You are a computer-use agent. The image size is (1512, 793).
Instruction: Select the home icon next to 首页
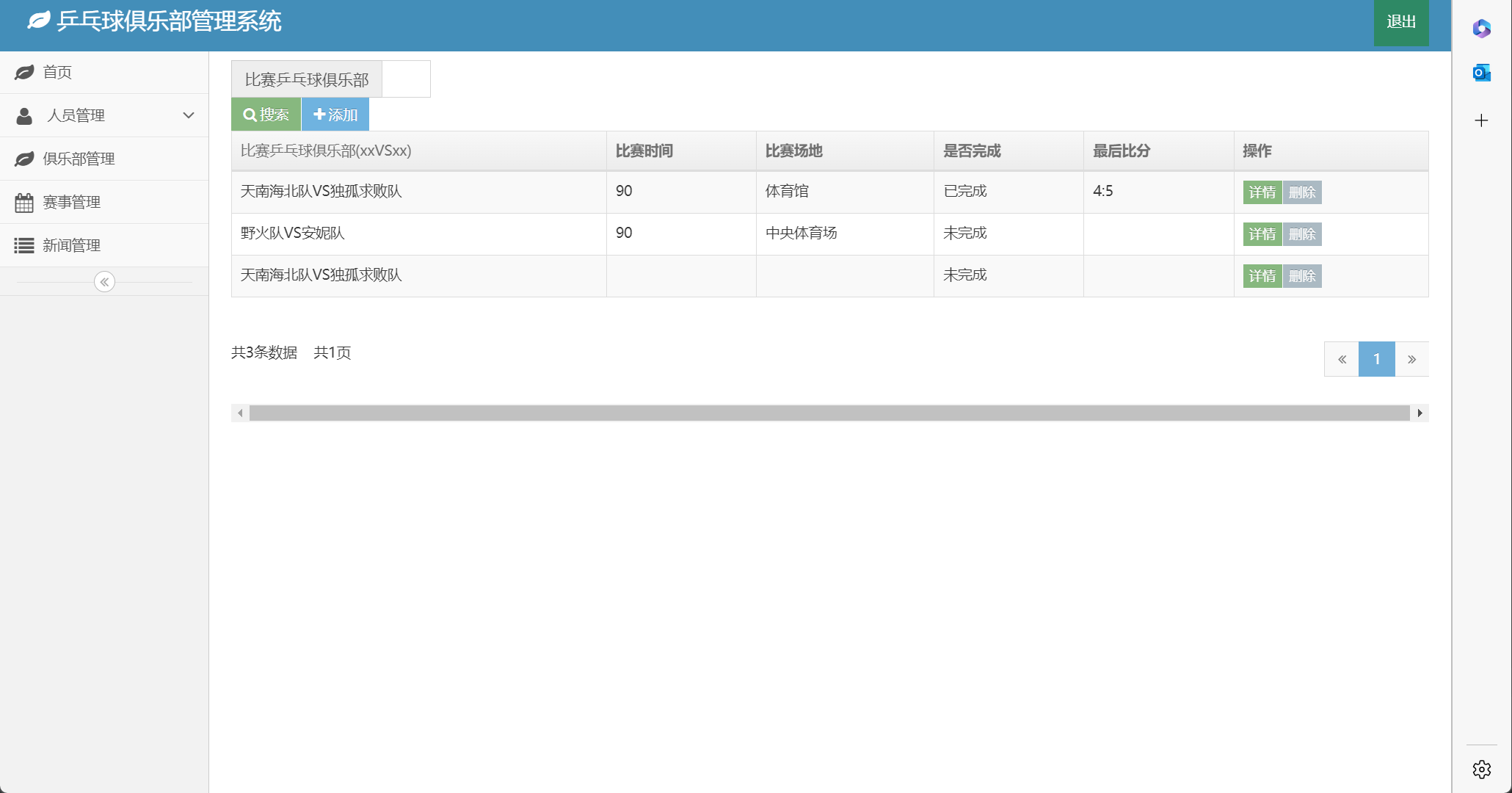point(24,72)
